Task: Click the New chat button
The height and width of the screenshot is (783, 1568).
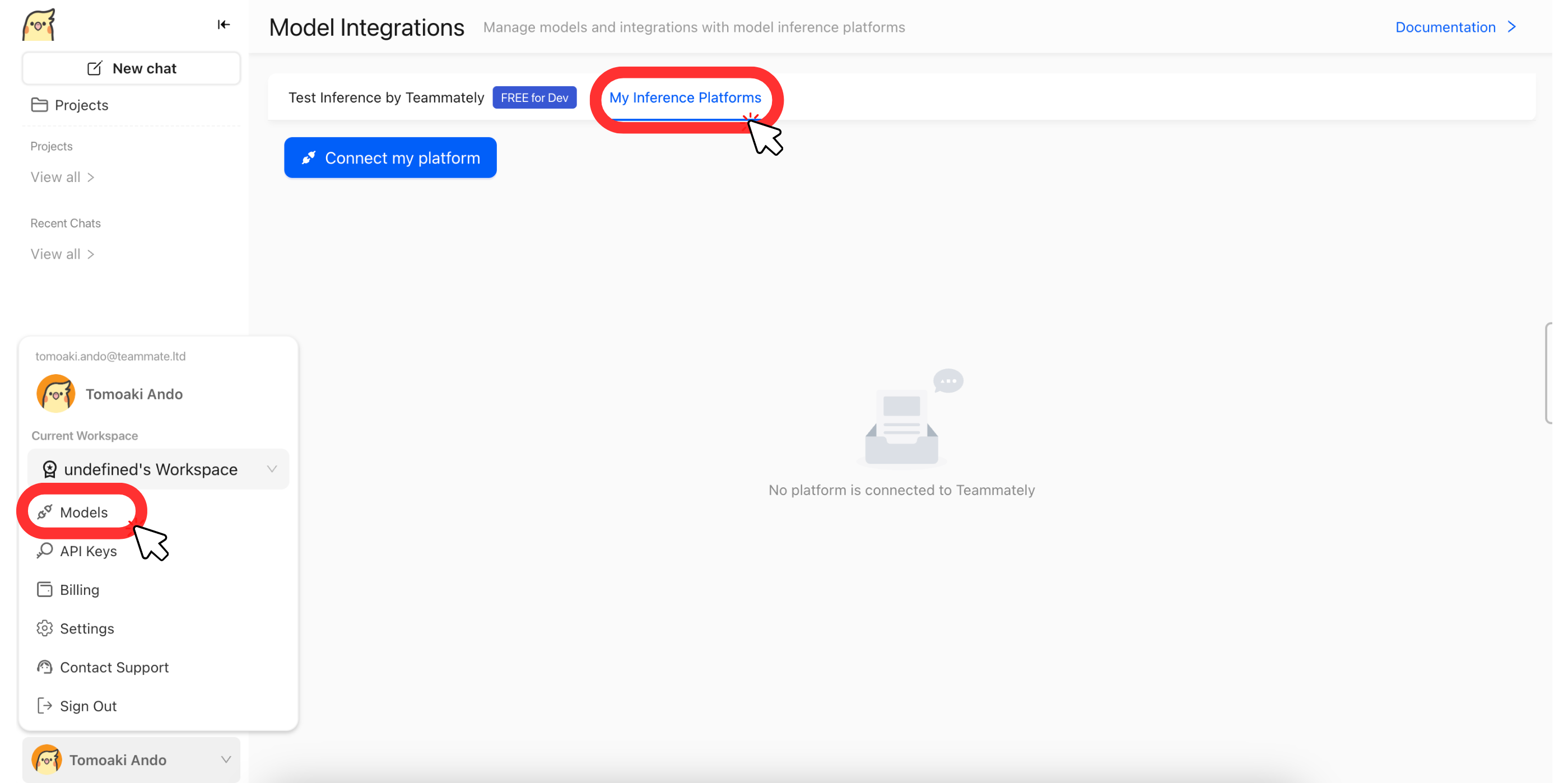Action: pyautogui.click(x=132, y=68)
